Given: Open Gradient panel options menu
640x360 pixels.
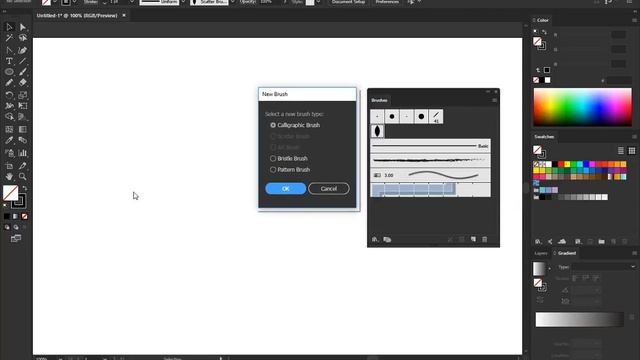Looking at the screenshot, I should pyautogui.click(x=634, y=253).
